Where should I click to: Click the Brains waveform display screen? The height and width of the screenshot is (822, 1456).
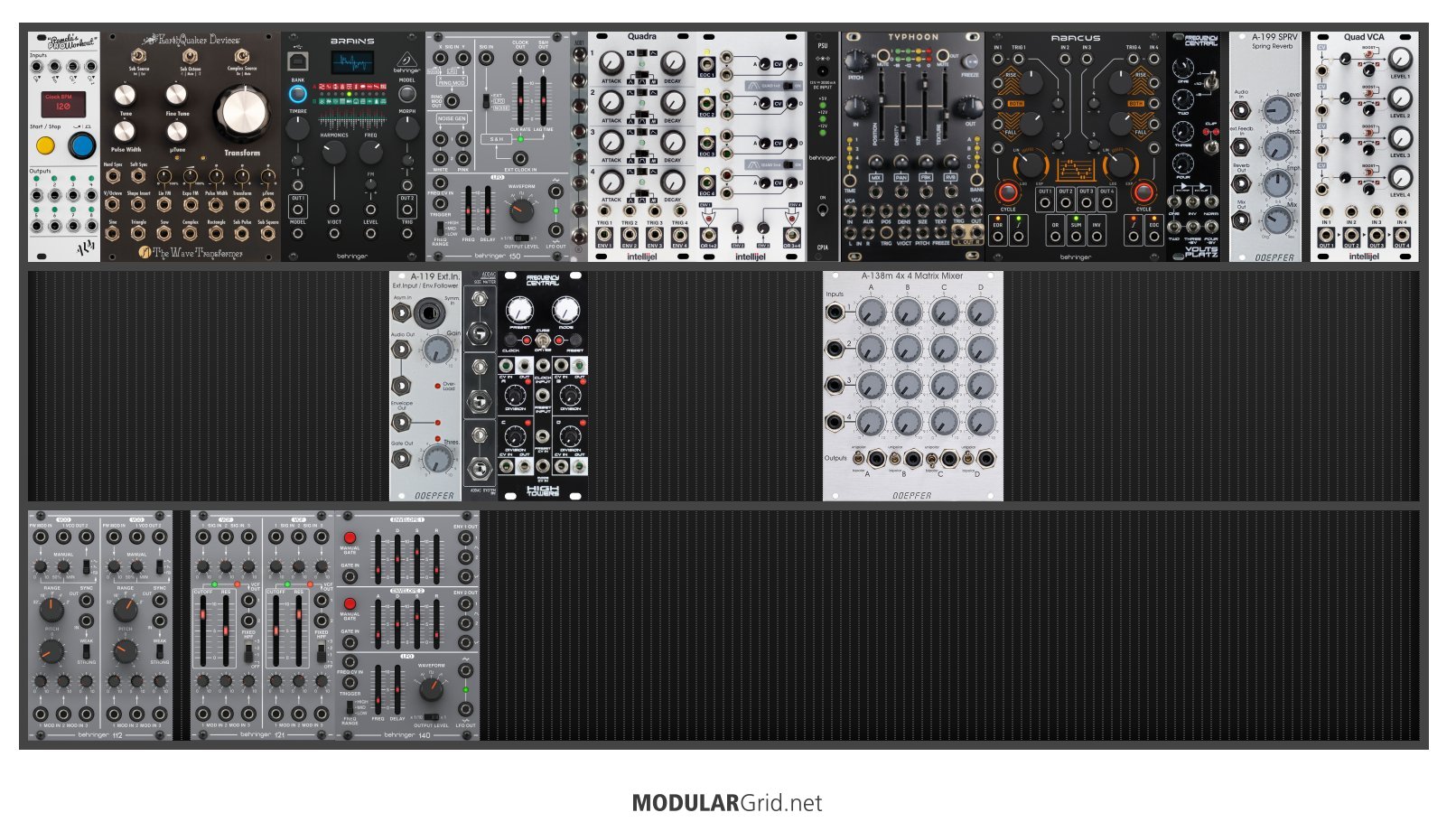[352, 63]
